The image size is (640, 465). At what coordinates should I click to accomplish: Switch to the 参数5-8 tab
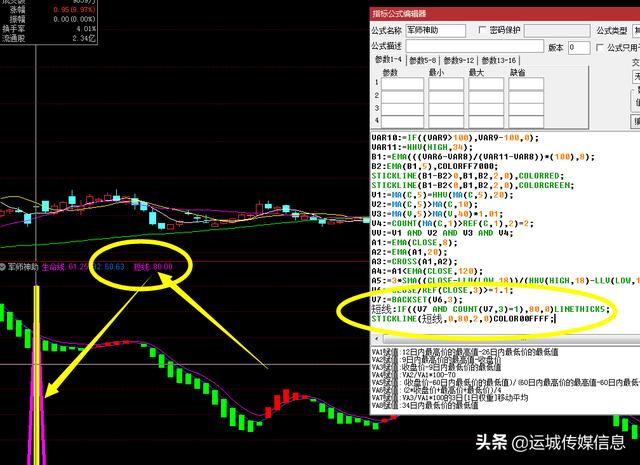click(x=422, y=60)
